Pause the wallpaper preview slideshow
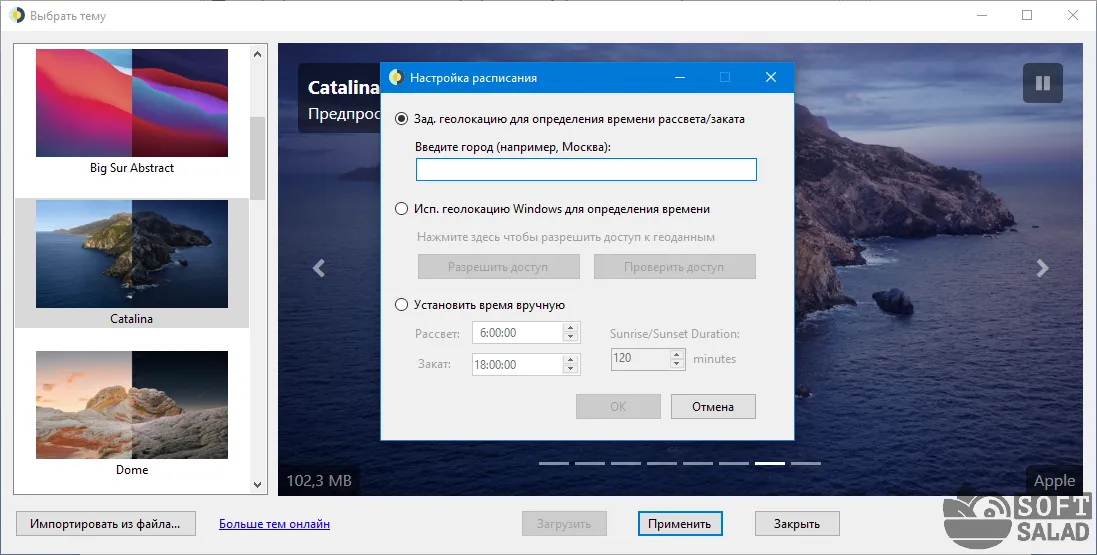Screen dimensions: 1097x555 coord(1042,83)
